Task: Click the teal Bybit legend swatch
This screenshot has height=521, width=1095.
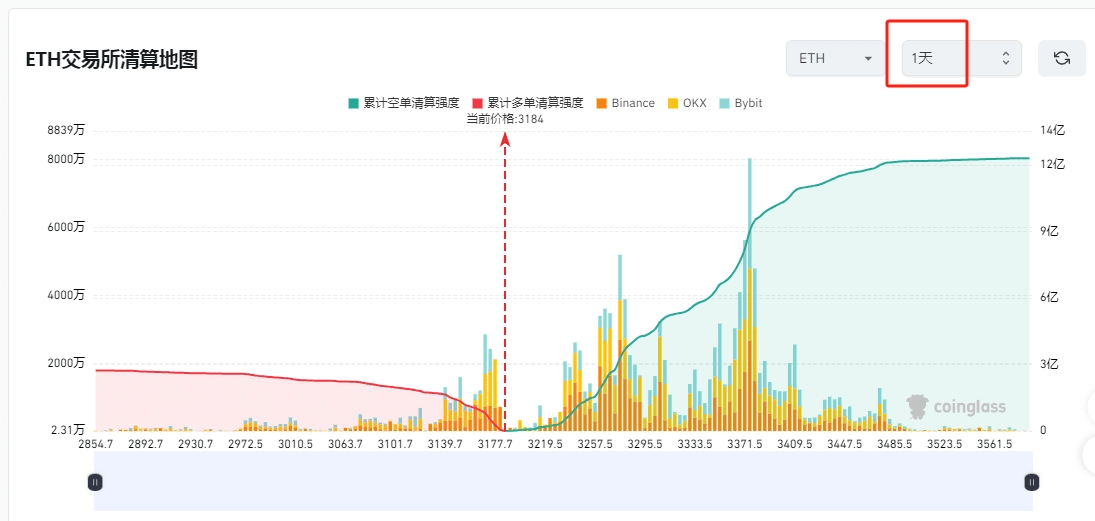Action: 725,103
